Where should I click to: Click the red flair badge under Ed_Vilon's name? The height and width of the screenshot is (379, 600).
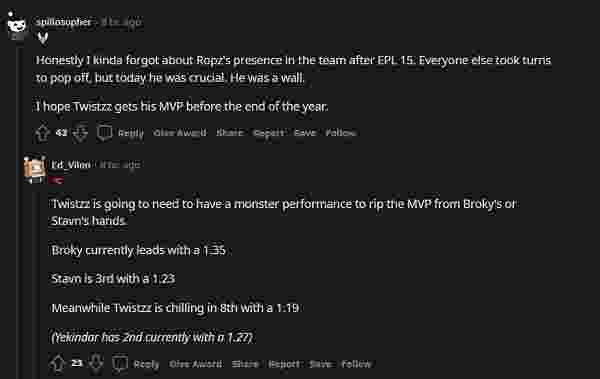[x=57, y=180]
